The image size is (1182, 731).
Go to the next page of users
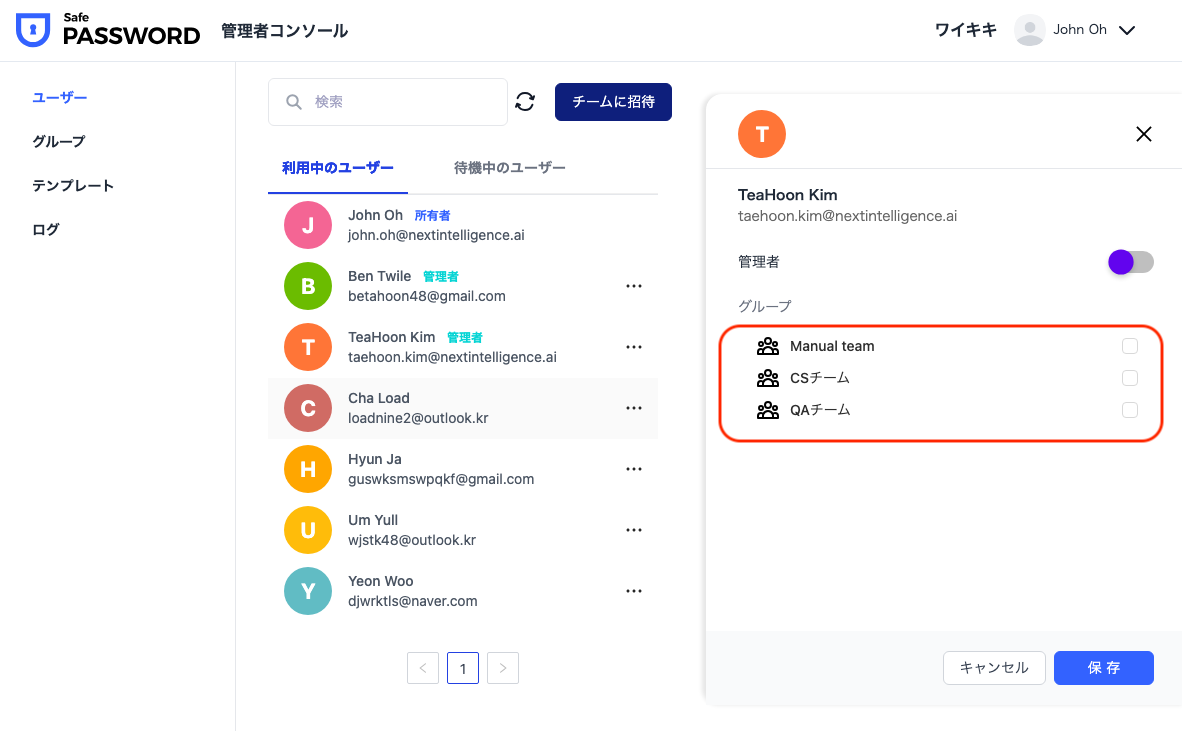[503, 668]
